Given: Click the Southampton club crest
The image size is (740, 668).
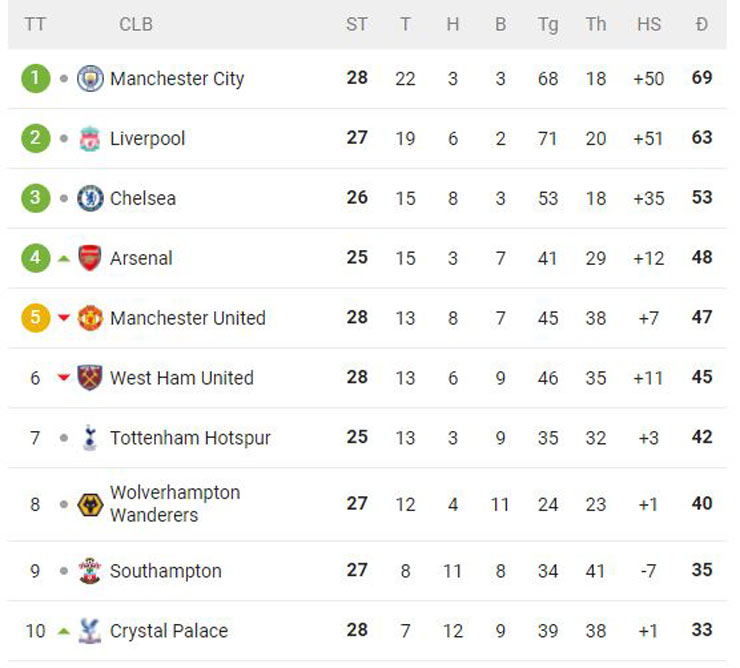Looking at the screenshot, I should [x=90, y=571].
